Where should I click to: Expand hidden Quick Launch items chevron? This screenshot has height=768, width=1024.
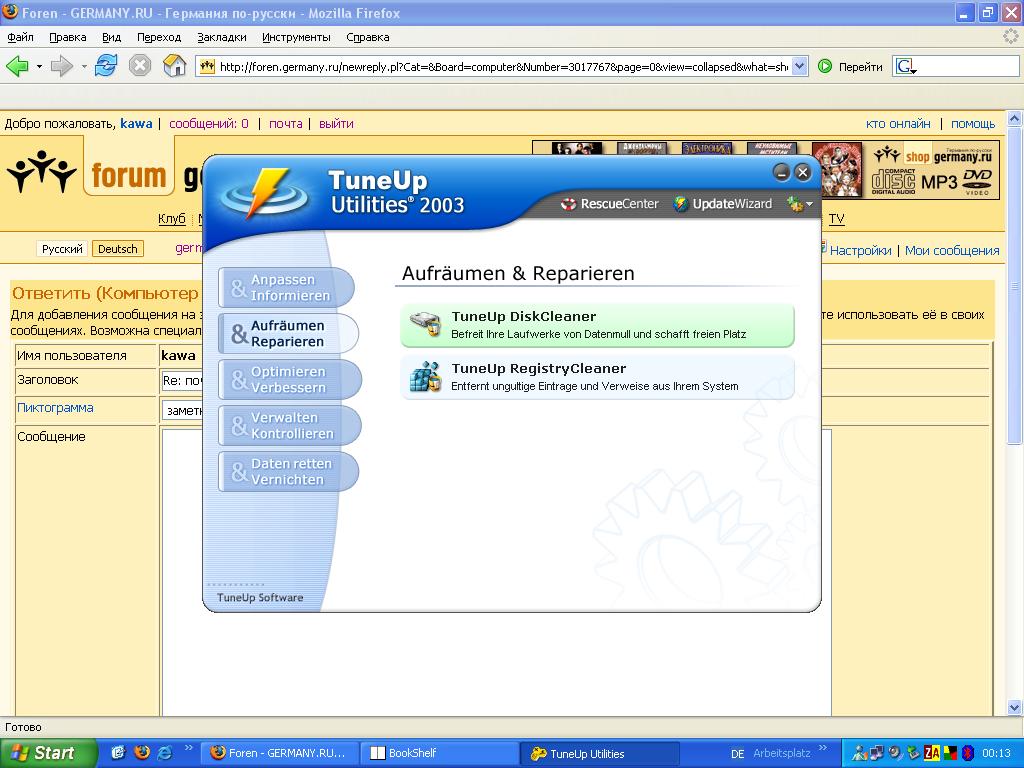[x=189, y=748]
